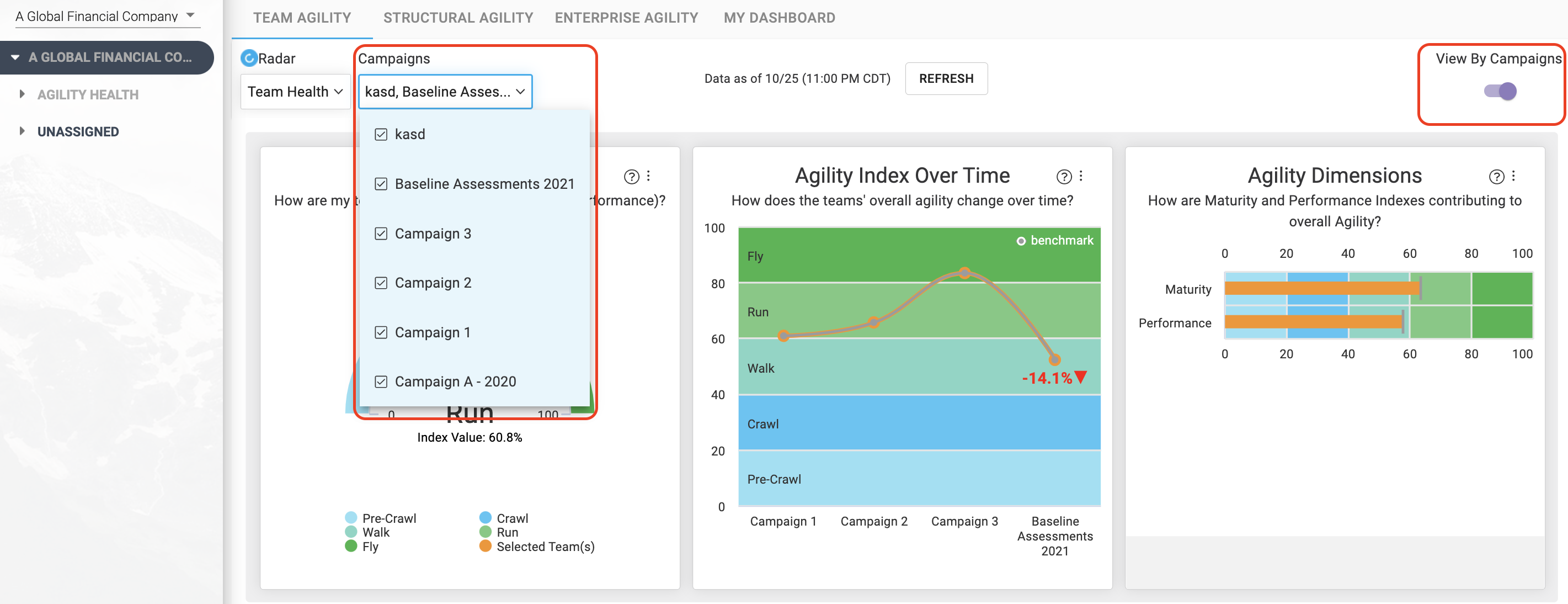Uncheck the kasd campaign checkbox

click(381, 135)
